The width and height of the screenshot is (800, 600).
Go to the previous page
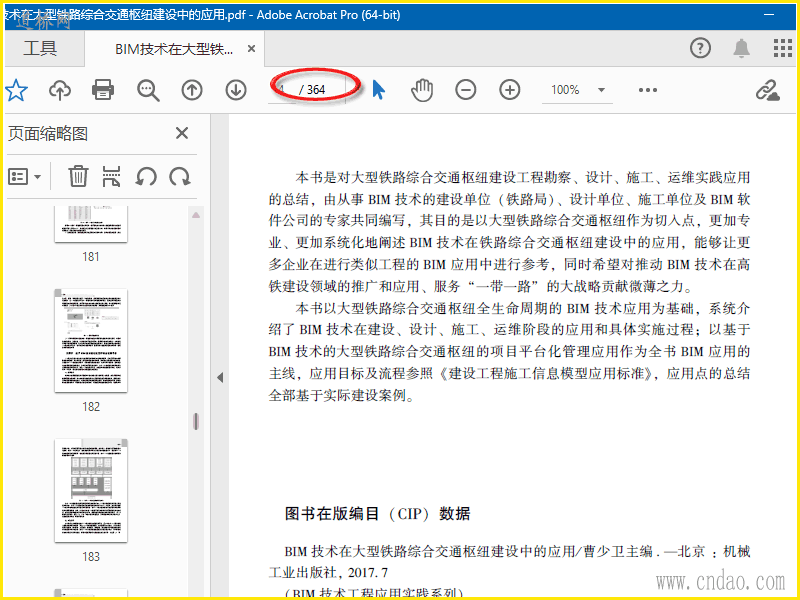point(192,90)
